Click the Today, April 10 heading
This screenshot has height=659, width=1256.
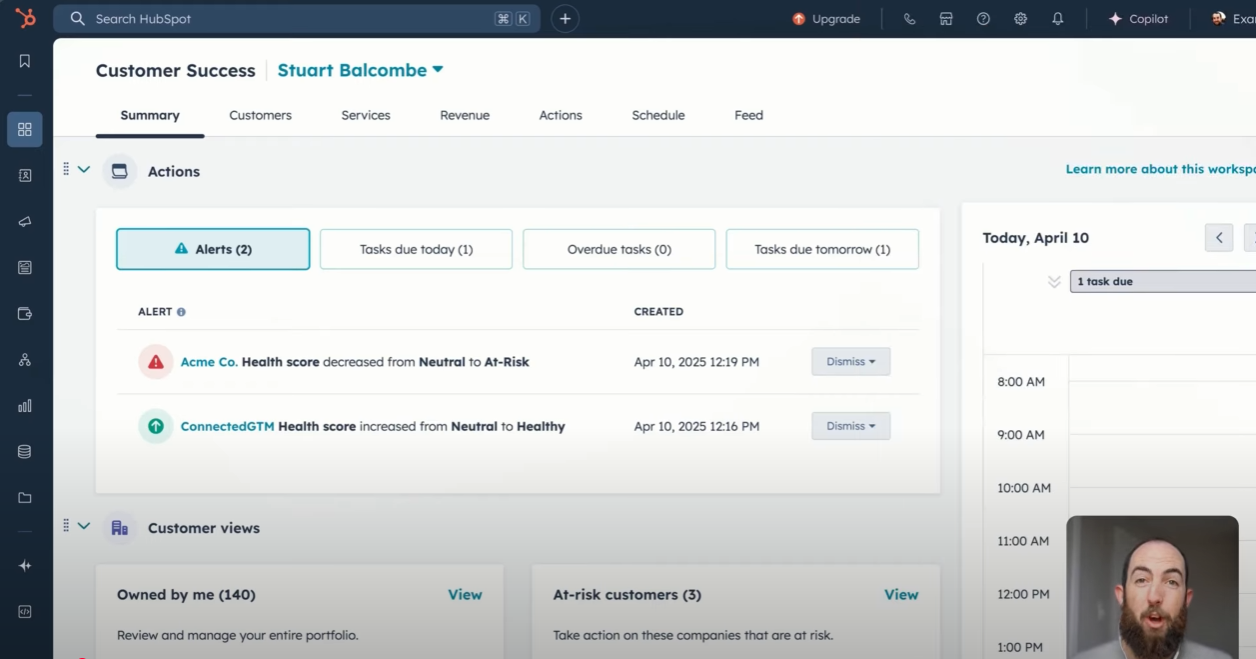(1036, 238)
